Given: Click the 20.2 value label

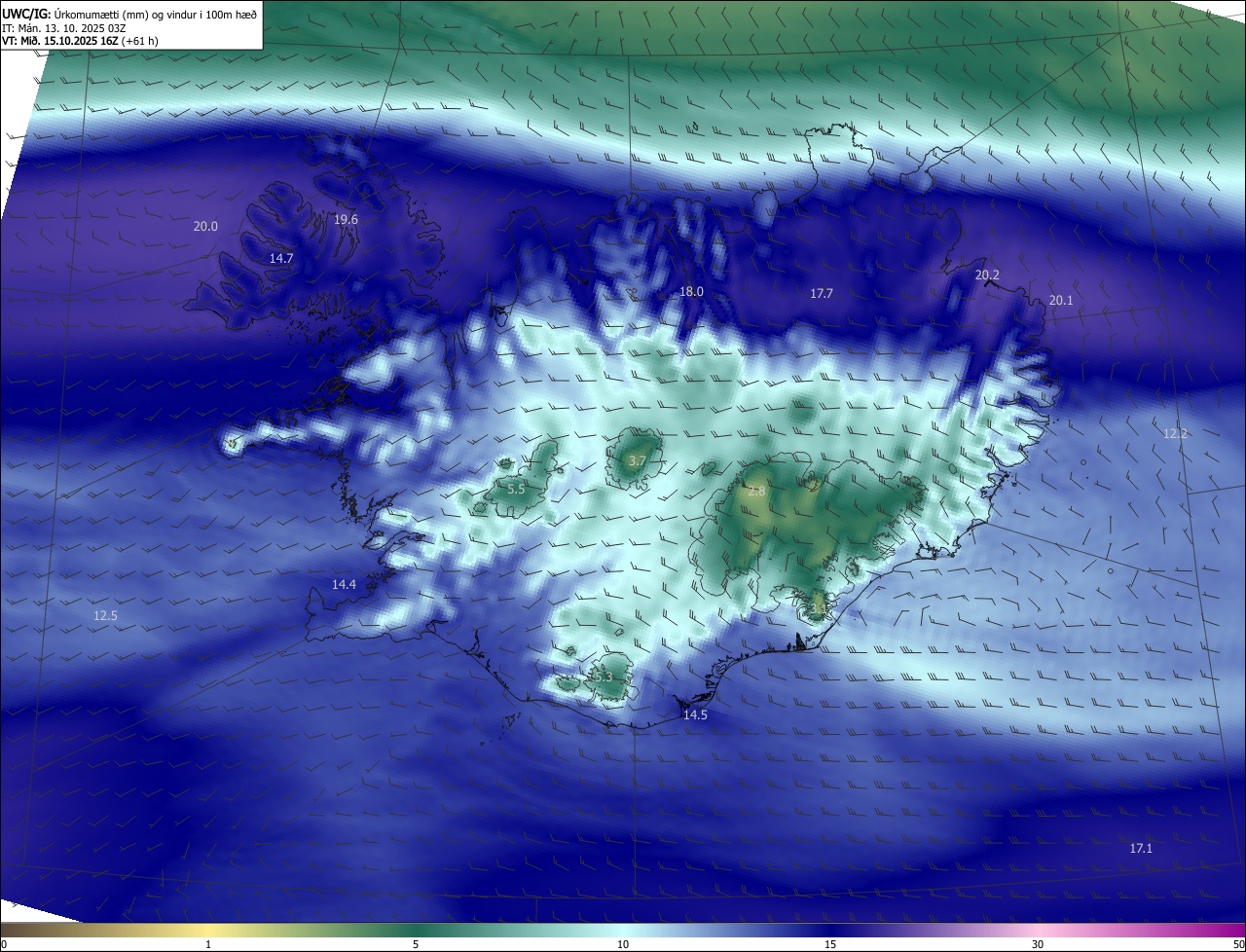Looking at the screenshot, I should 987,275.
